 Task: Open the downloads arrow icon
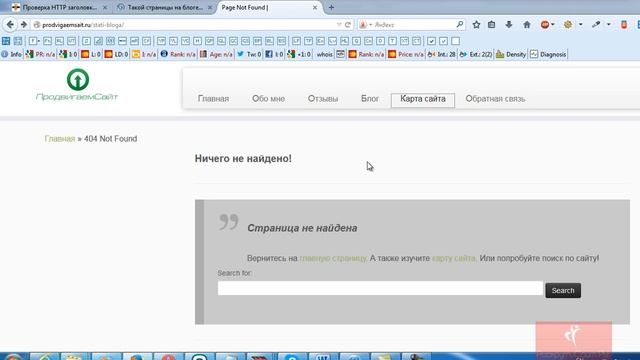[x=509, y=25]
